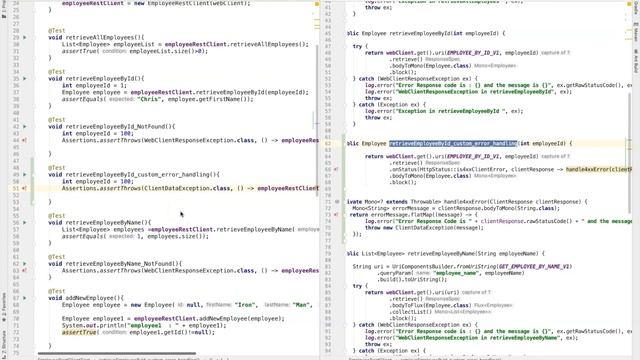The image size is (640, 360).
Task: Run retrieveEmployeeById_NotFound test via gutter arrow
Action: pyautogui.click(x=24, y=127)
